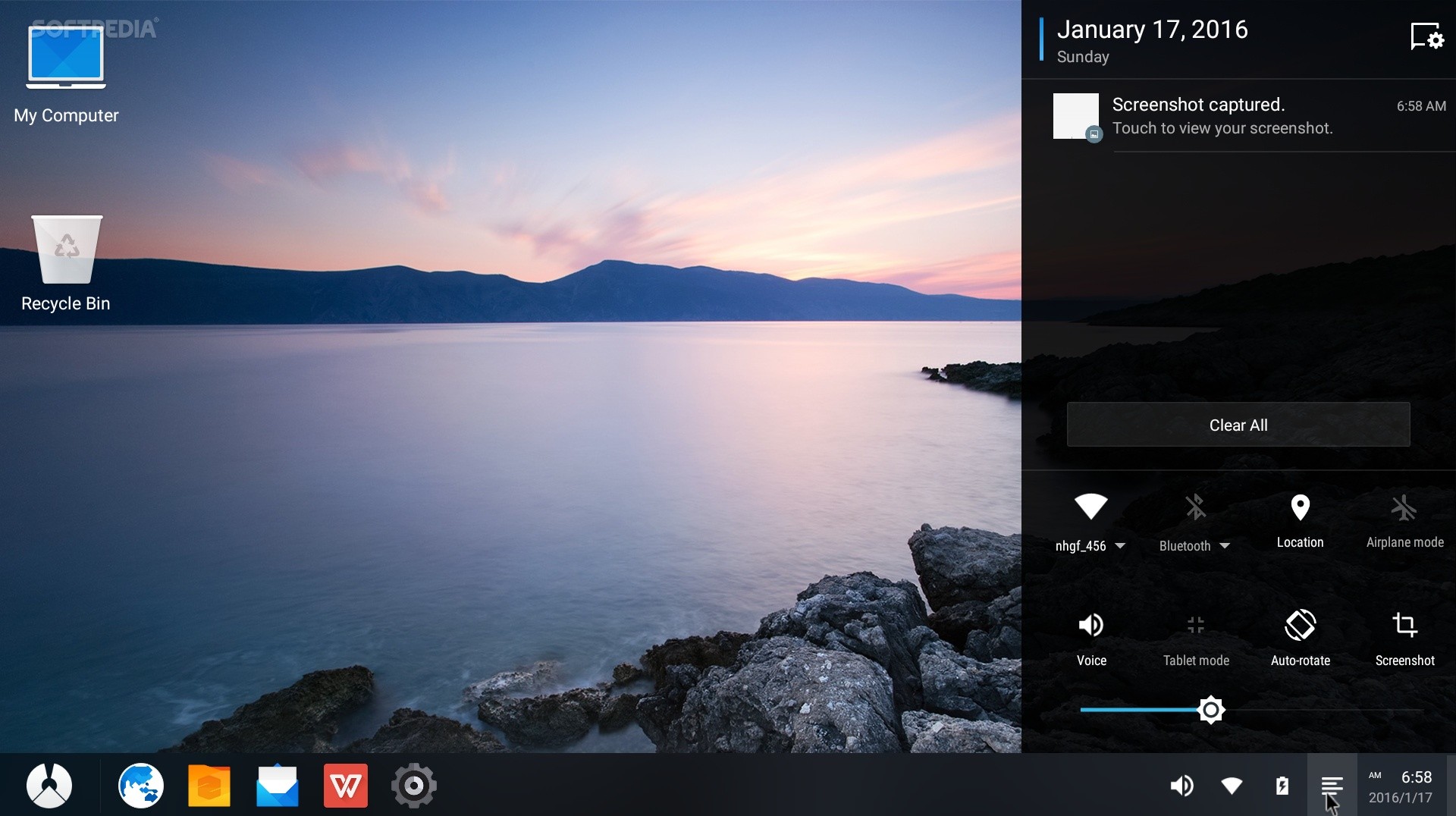
Task: Launch the WPS Office taskbar icon
Action: pyautogui.click(x=346, y=786)
